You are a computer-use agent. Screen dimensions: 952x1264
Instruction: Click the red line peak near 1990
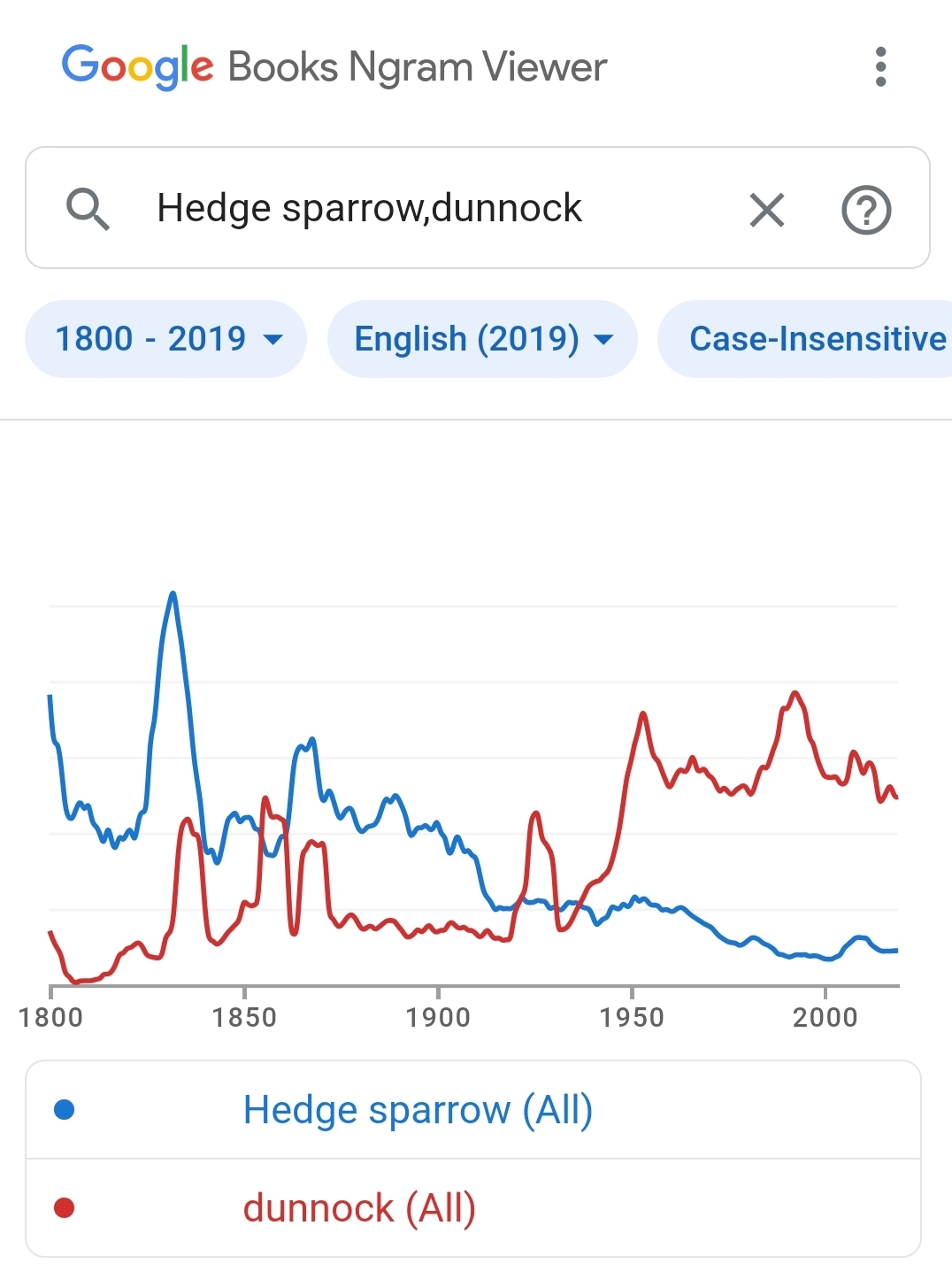(x=795, y=693)
